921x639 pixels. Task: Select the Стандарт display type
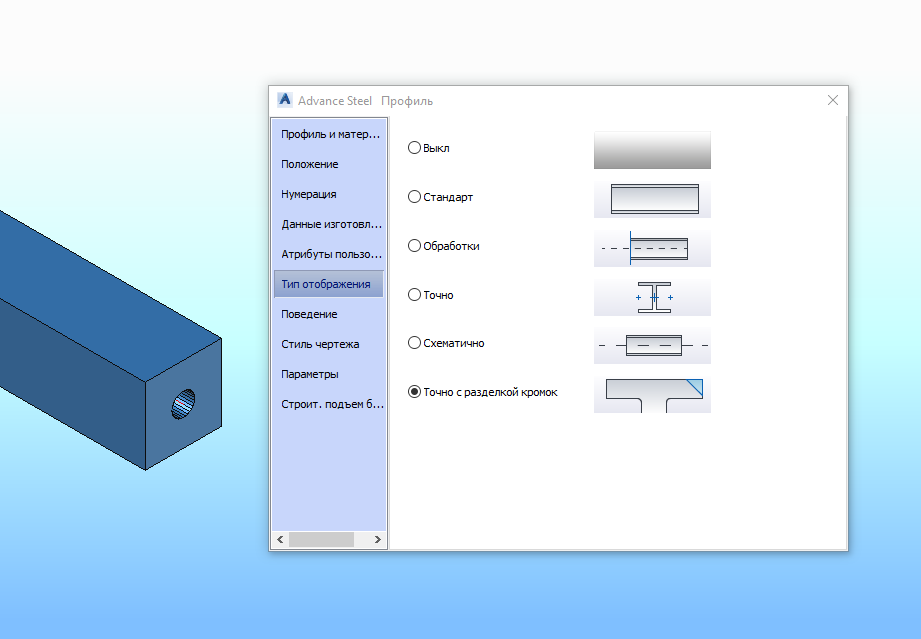pyautogui.click(x=414, y=197)
